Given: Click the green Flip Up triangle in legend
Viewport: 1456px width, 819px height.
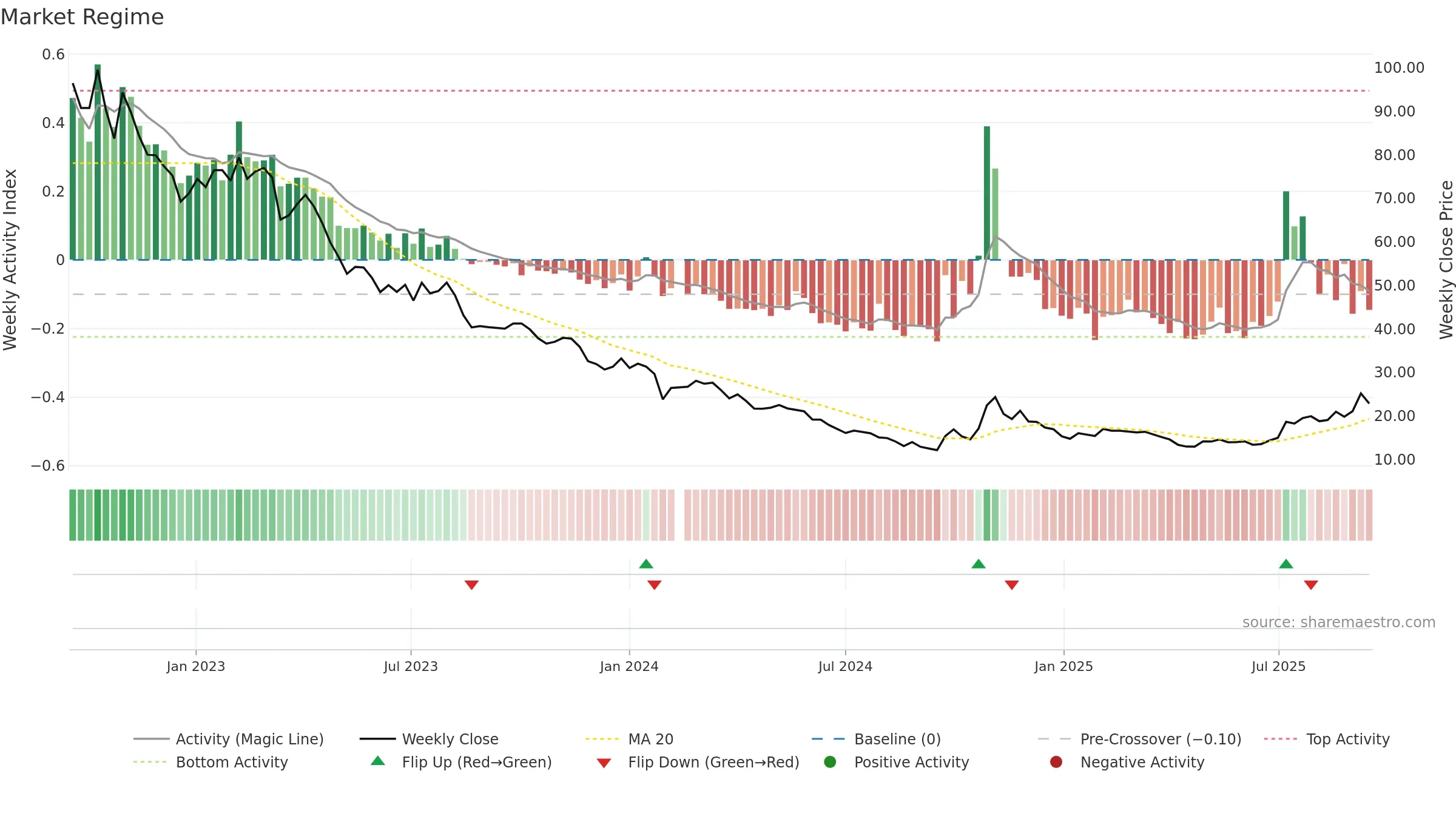Looking at the screenshot, I should click(378, 761).
